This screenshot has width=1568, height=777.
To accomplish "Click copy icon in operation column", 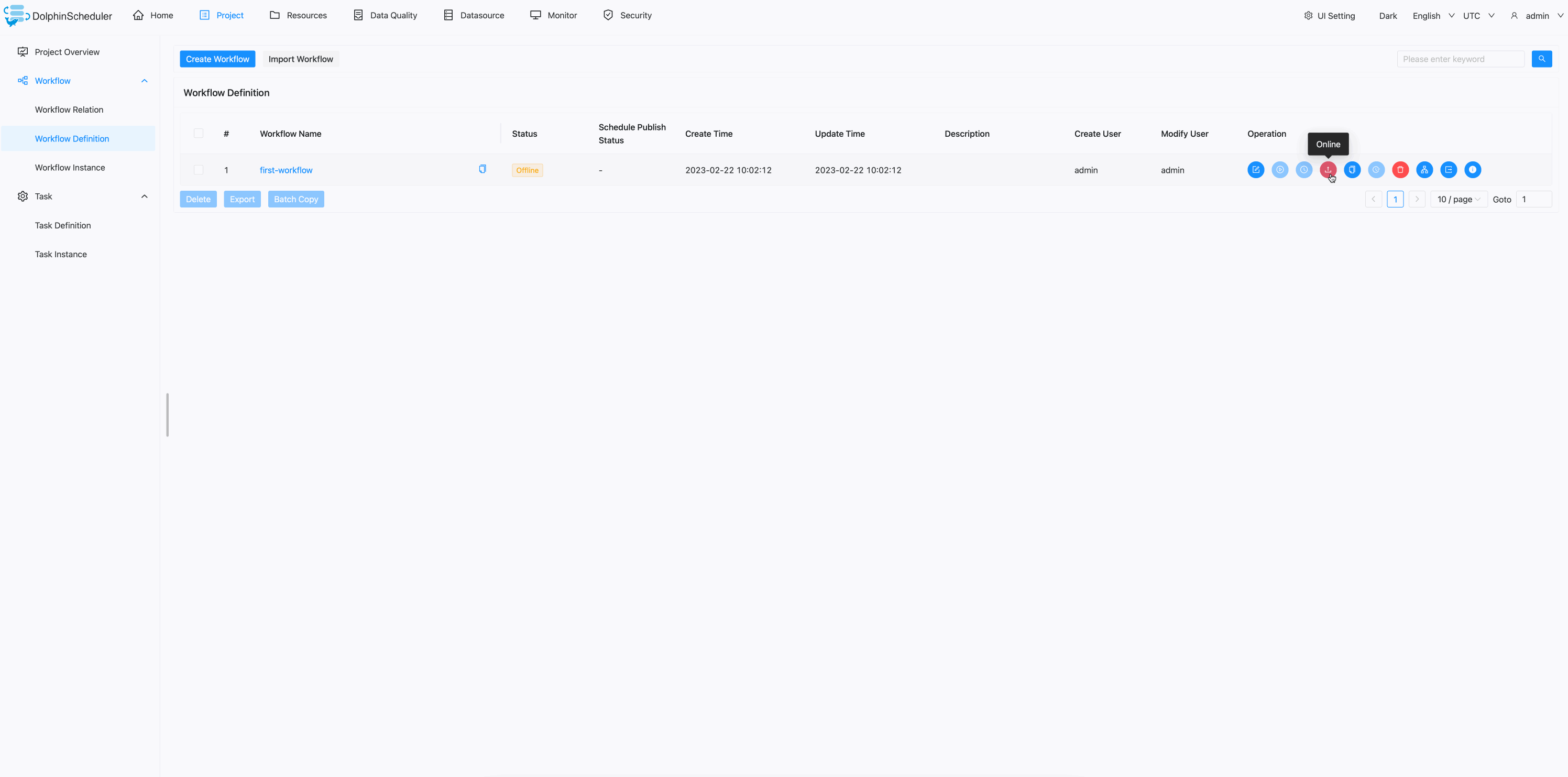I will pos(1352,170).
